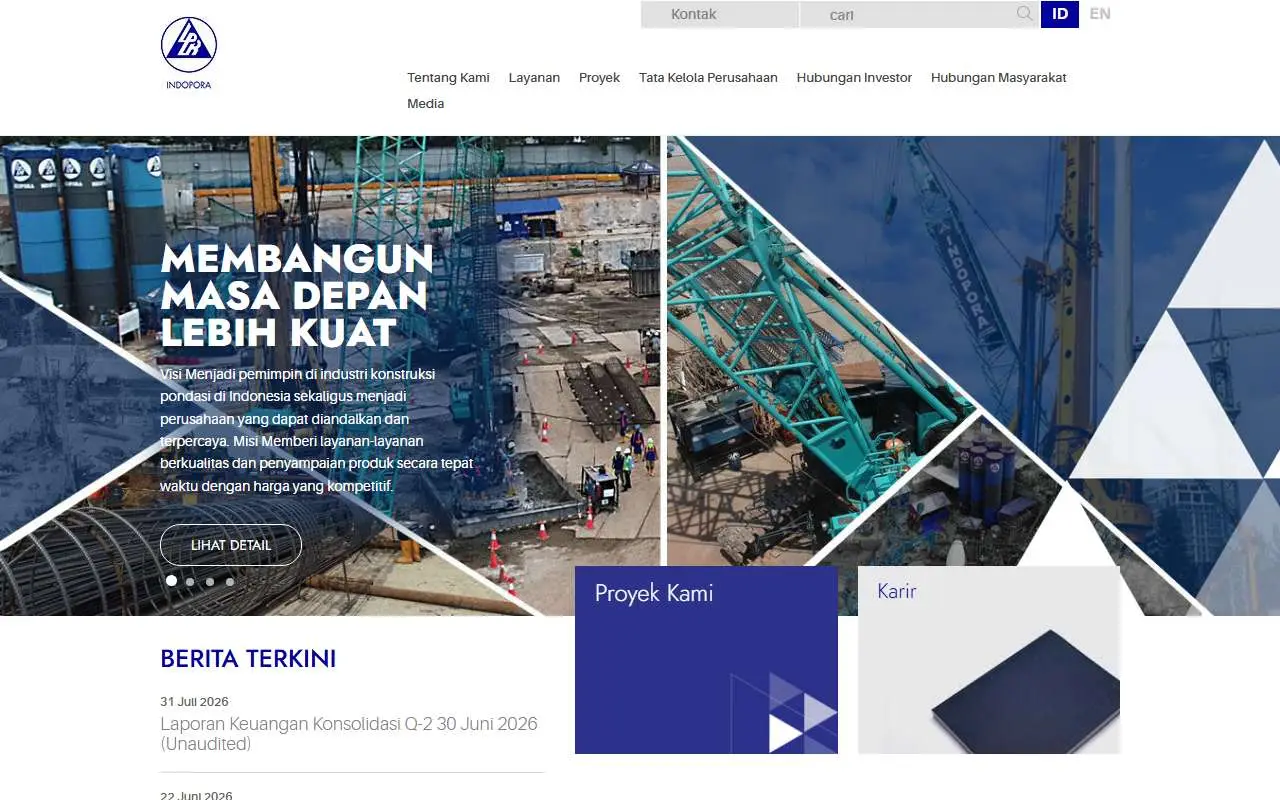
Task: Click BERITA TERKINI heading
Action: (x=248, y=659)
